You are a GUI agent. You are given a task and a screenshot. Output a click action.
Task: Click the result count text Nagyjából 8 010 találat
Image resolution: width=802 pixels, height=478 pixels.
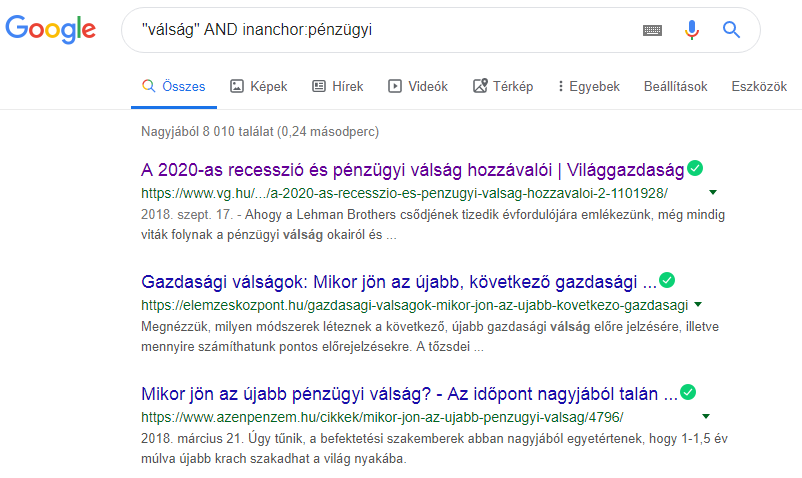pyautogui.click(x=260, y=131)
